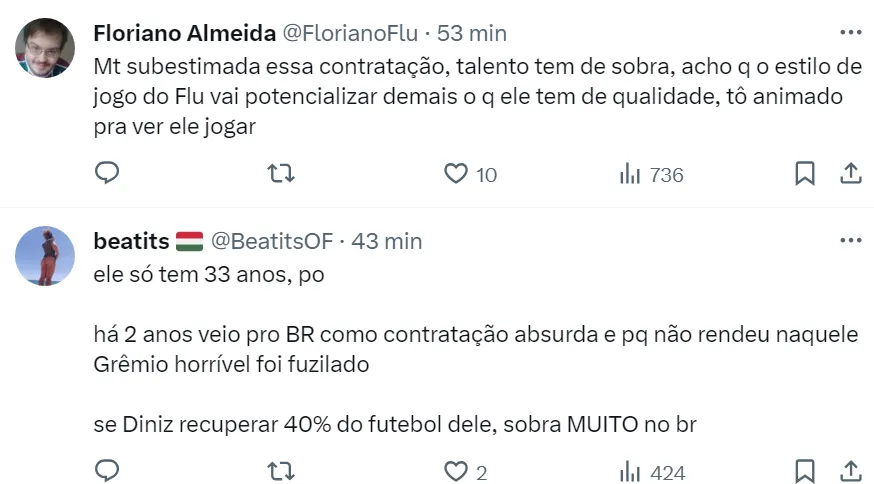The width and height of the screenshot is (874, 484).
Task: View analytics of 736-view tweet
Action: 651,175
